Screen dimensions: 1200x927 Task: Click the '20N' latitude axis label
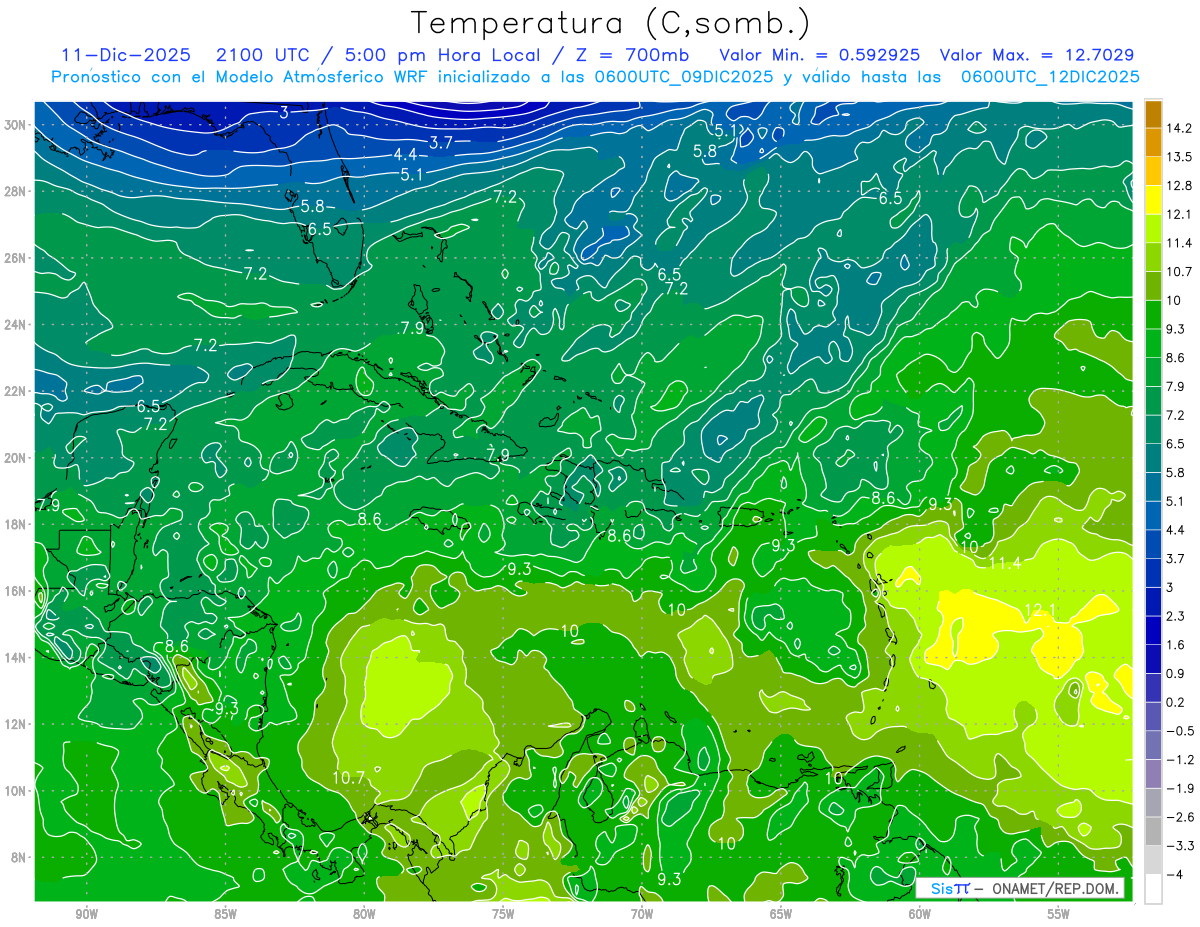tap(17, 458)
